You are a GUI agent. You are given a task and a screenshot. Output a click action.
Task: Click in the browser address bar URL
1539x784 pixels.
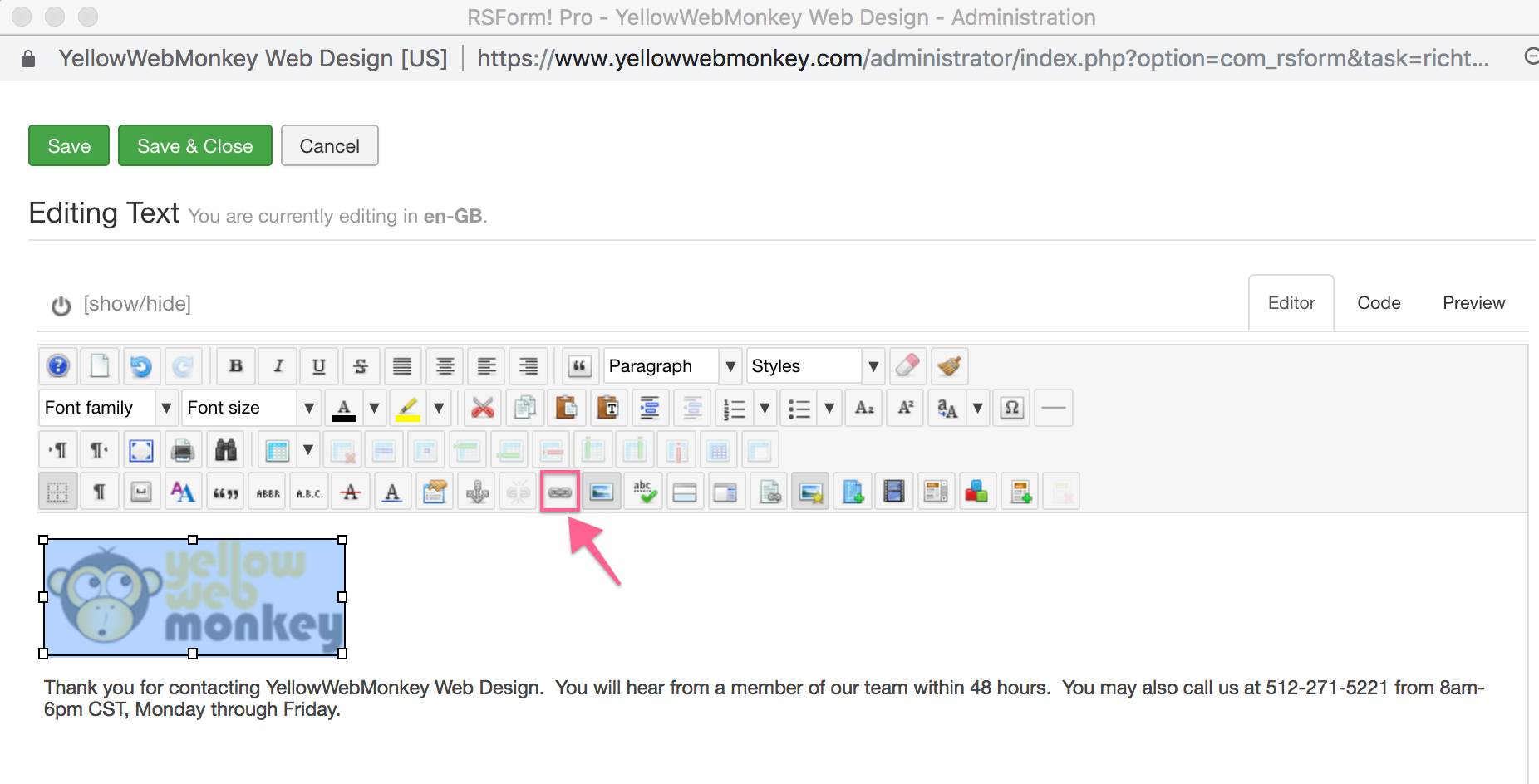tap(982, 58)
